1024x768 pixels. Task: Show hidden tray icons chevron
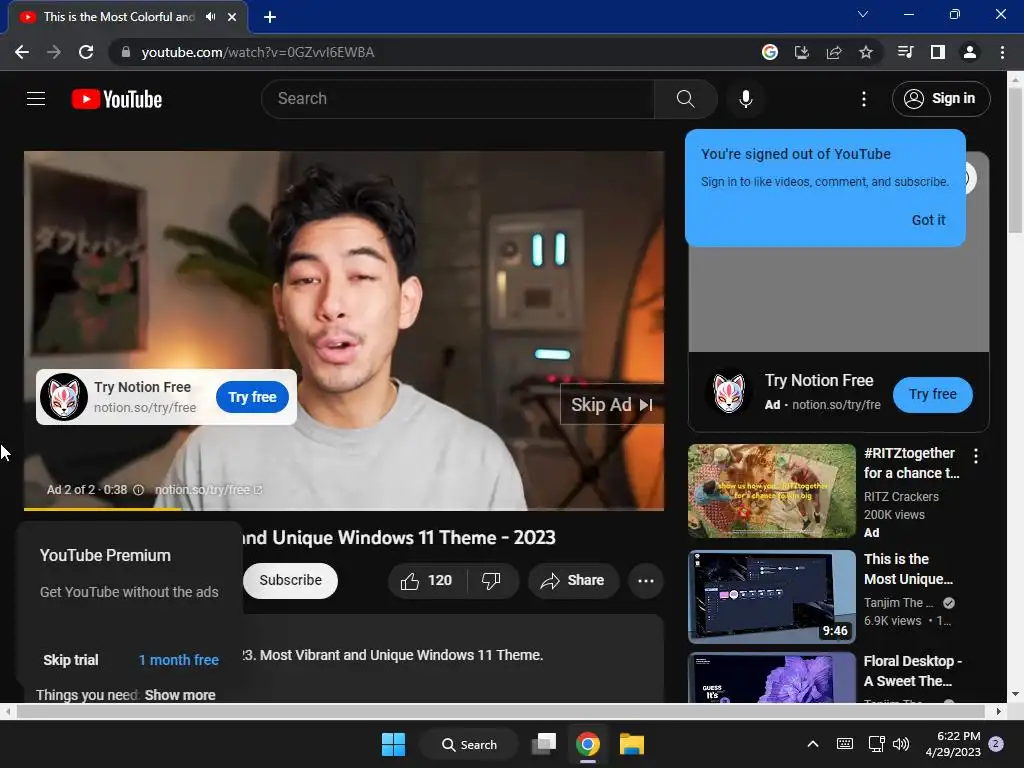pyautogui.click(x=812, y=744)
